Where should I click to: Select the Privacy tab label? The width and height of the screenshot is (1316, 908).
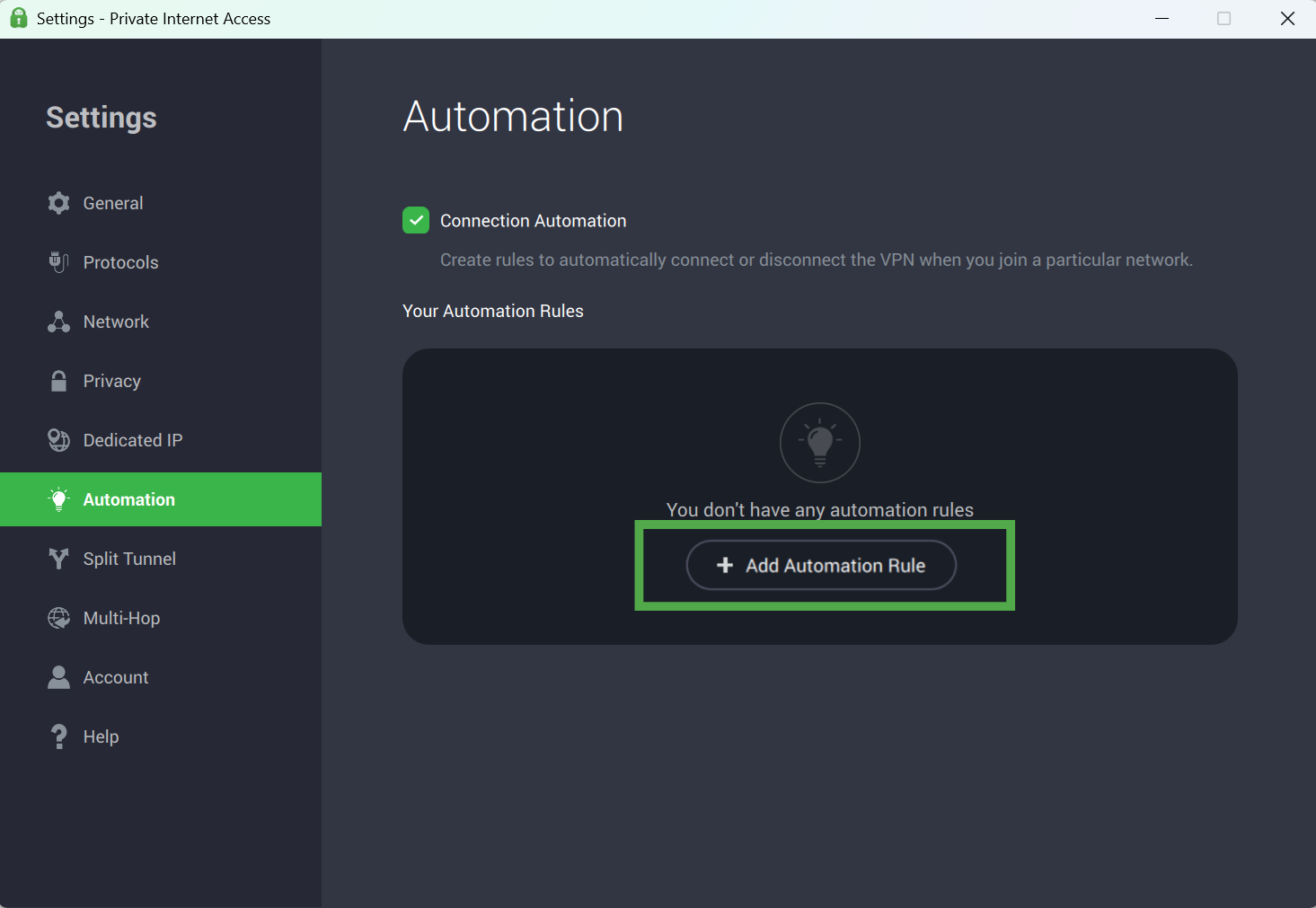click(x=112, y=381)
